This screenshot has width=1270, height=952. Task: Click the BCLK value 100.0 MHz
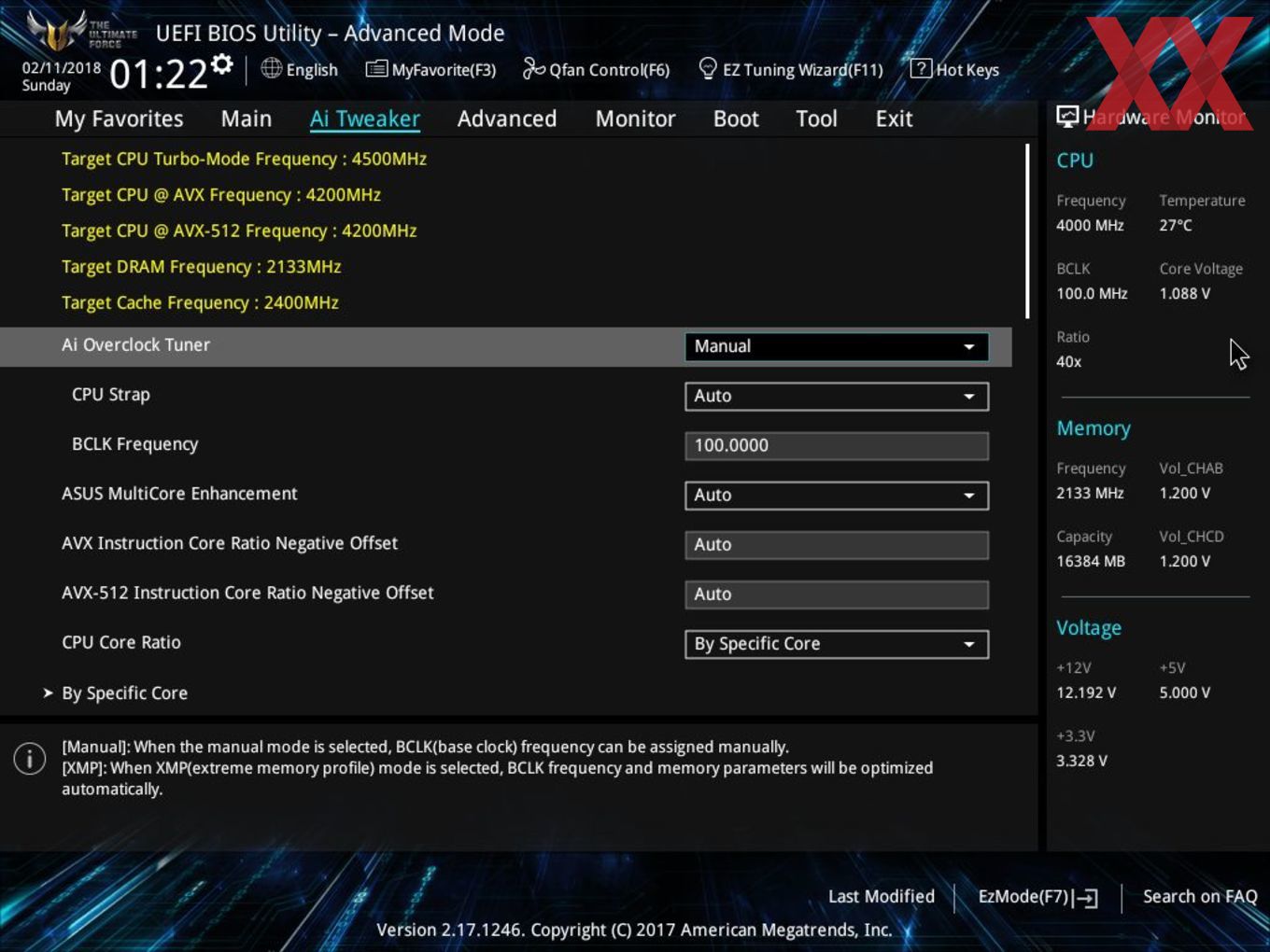(x=1092, y=293)
